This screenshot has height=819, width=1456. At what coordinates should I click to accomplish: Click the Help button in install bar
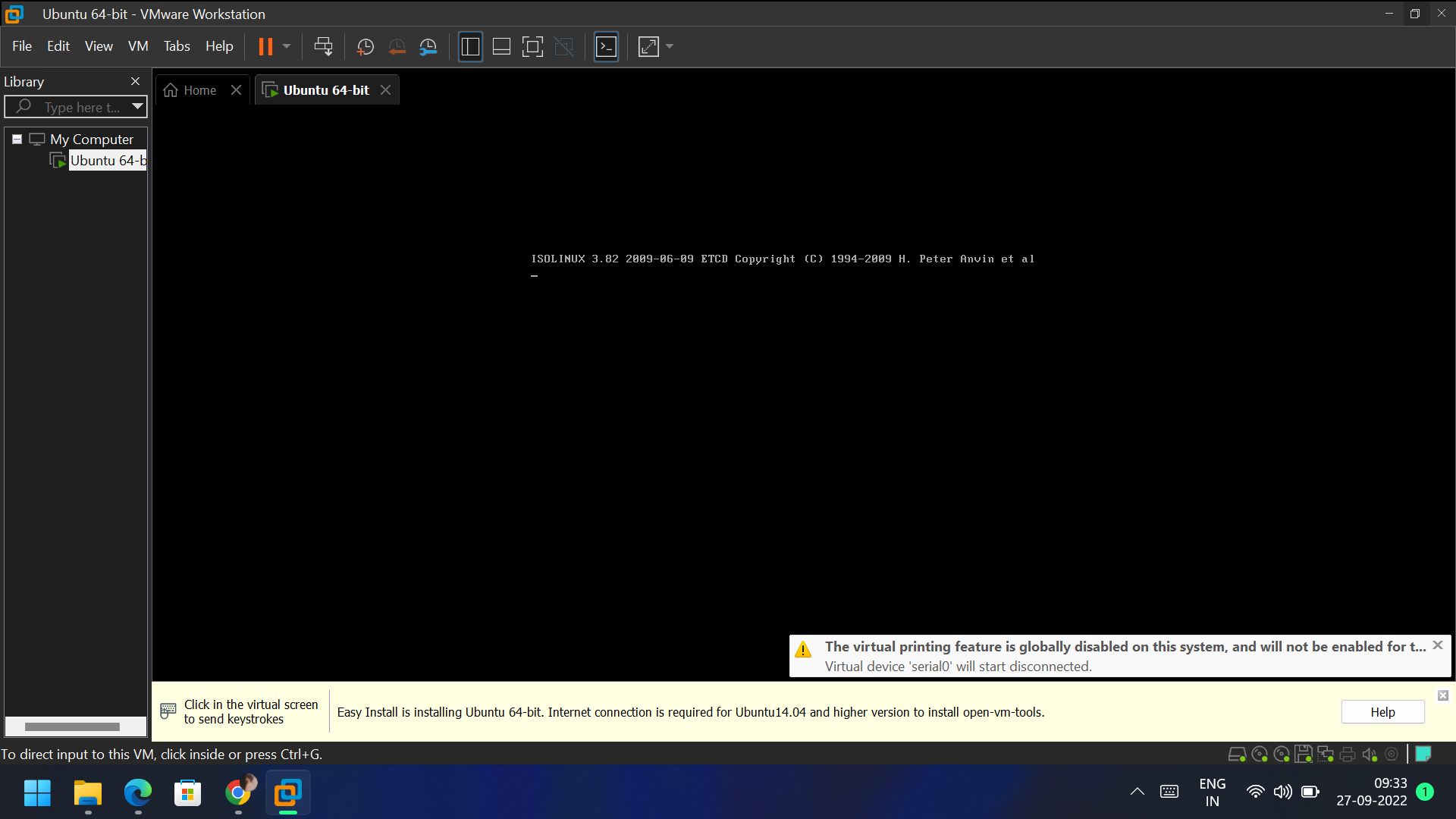coord(1382,712)
